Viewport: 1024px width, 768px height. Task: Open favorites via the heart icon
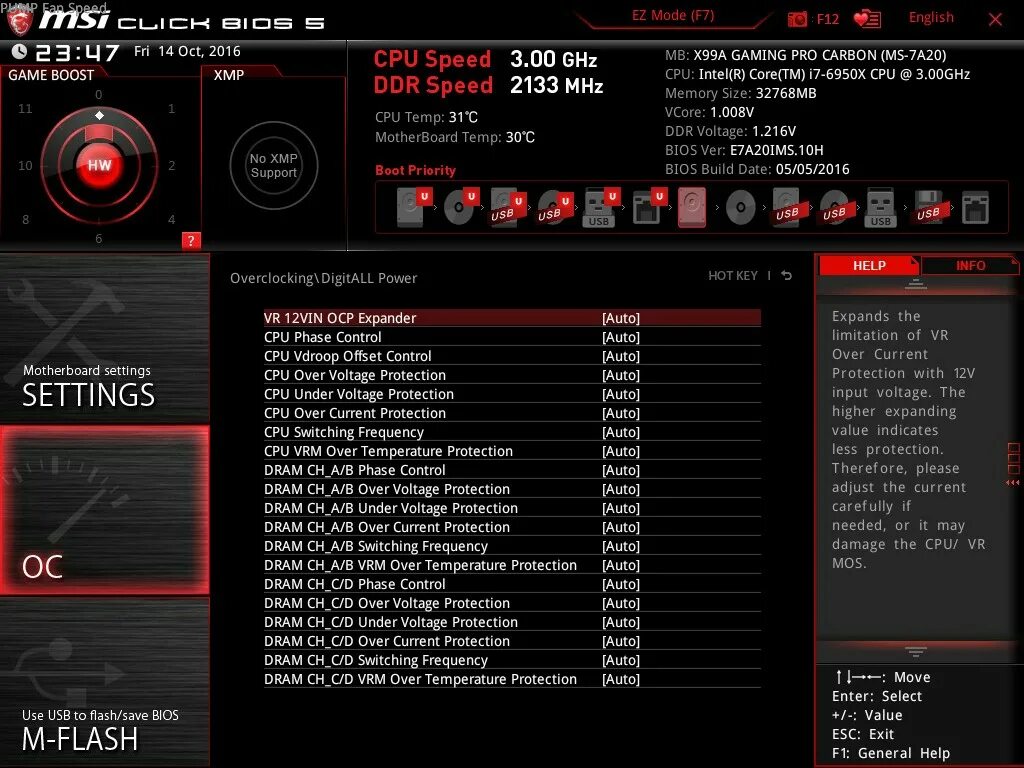click(867, 19)
